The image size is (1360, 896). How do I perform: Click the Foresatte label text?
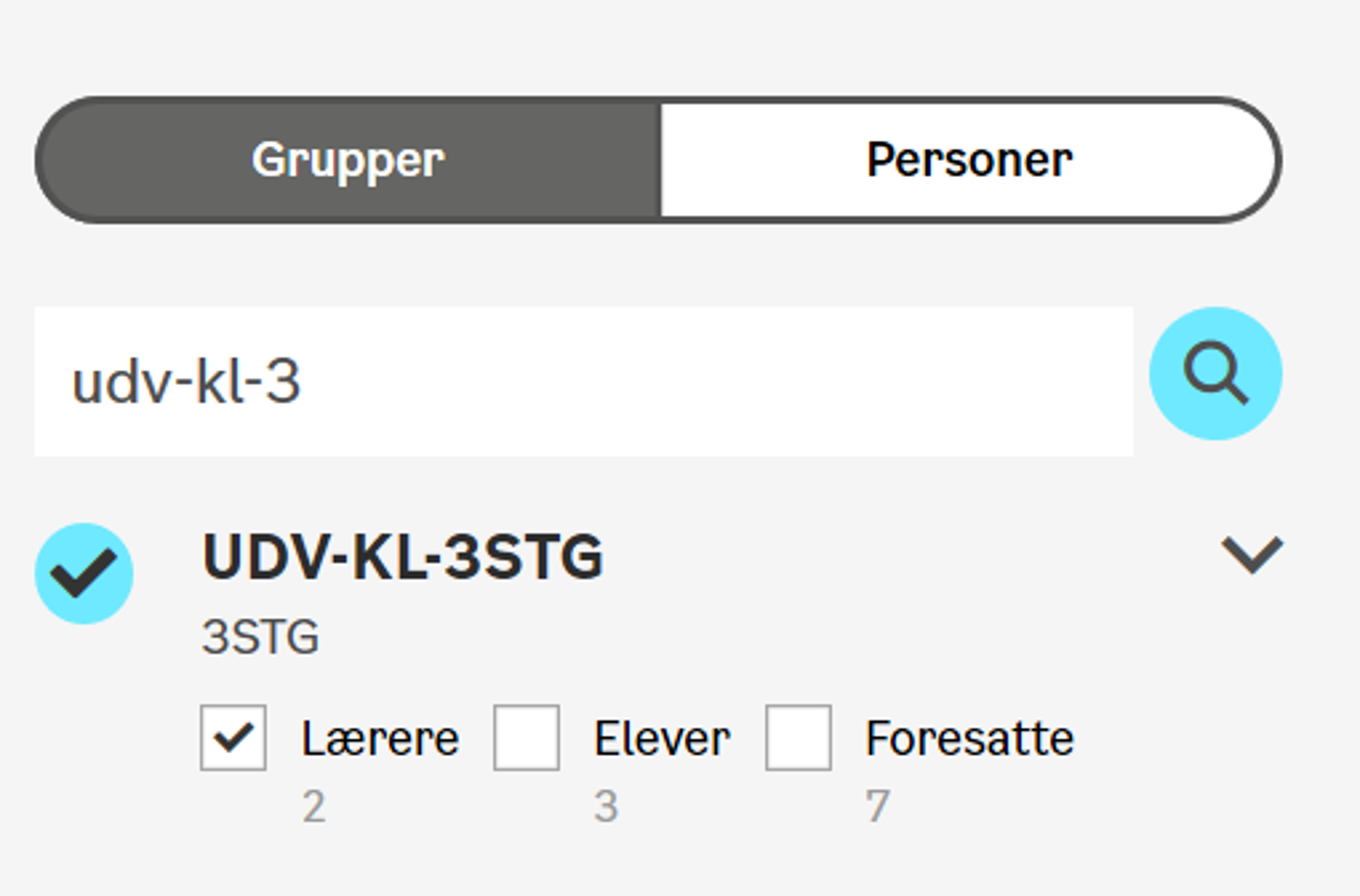[970, 739]
